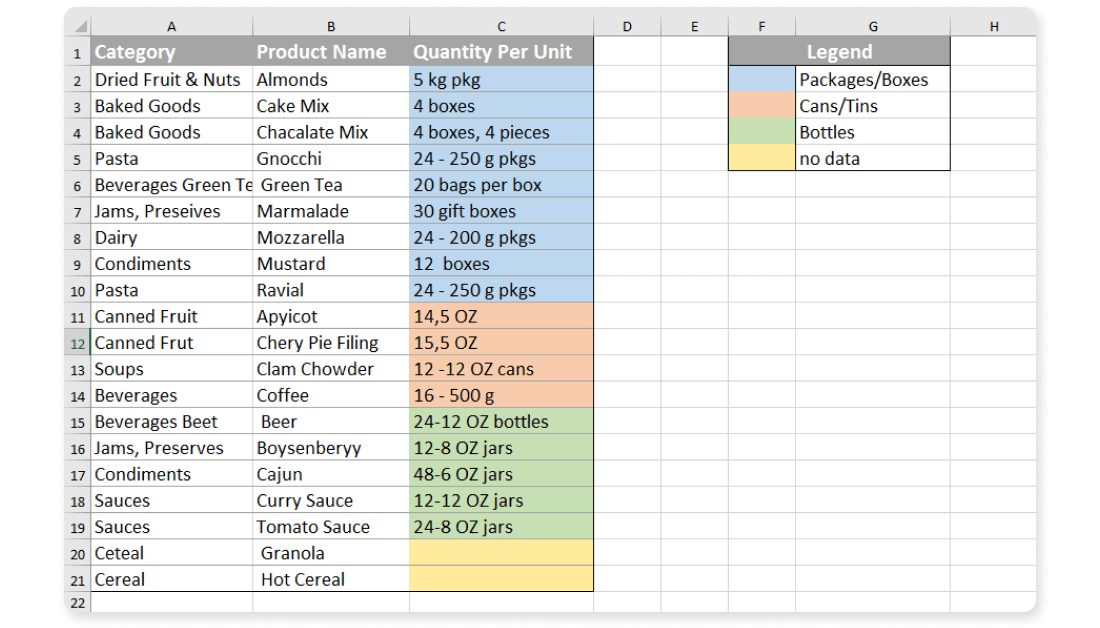Image resolution: width=1100 pixels, height=628 pixels.
Task: Select row 12 header
Action: pyautogui.click(x=77, y=343)
